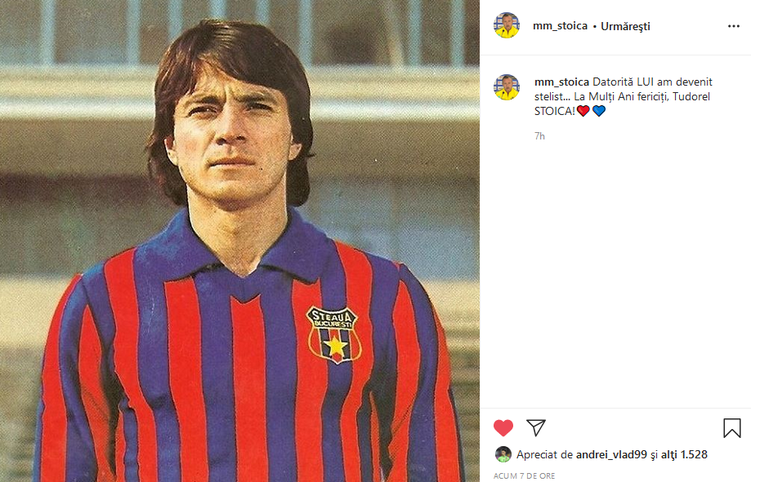This screenshot has height=482, width=760.
Task: Share the post via paper plane icon
Action: [536, 428]
